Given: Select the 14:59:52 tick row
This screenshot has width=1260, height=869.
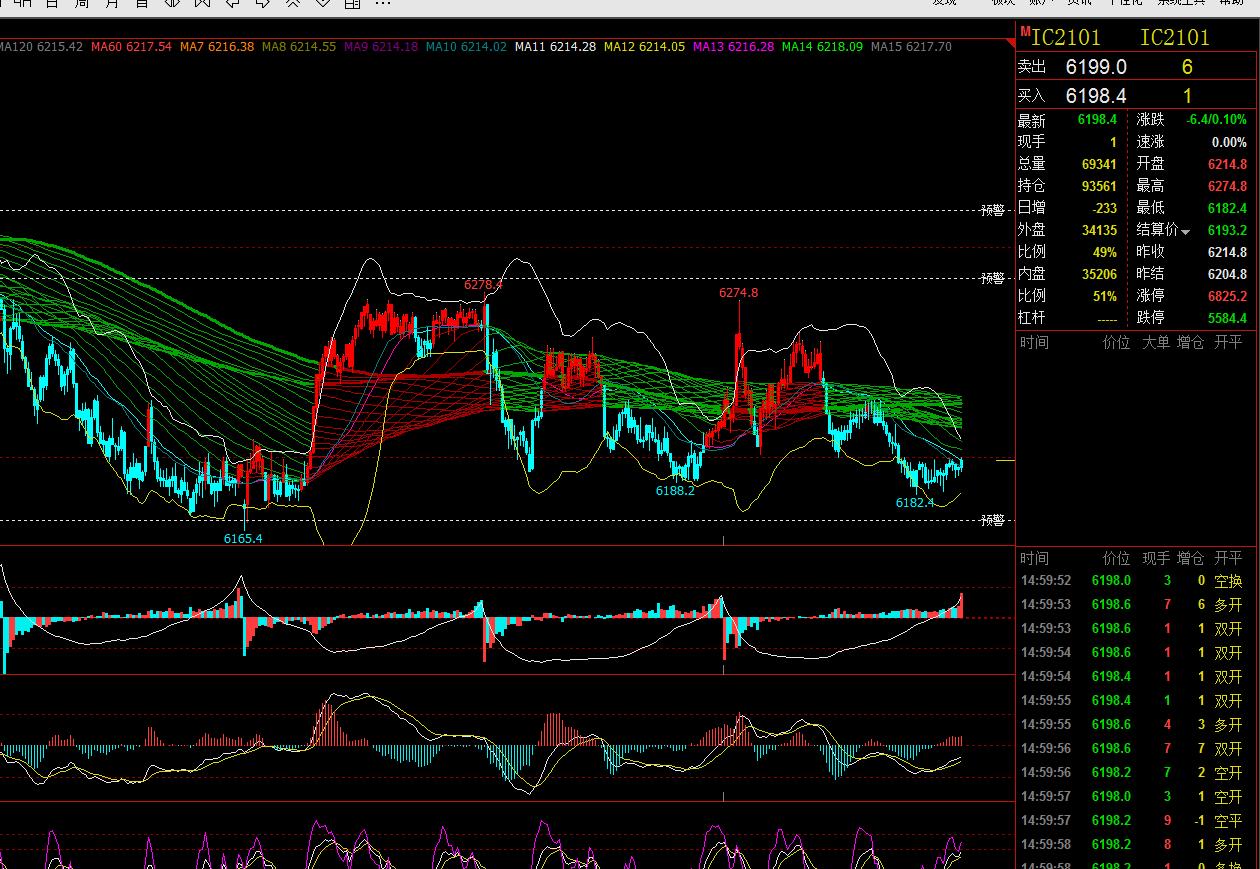Looking at the screenshot, I should click(x=1136, y=581).
